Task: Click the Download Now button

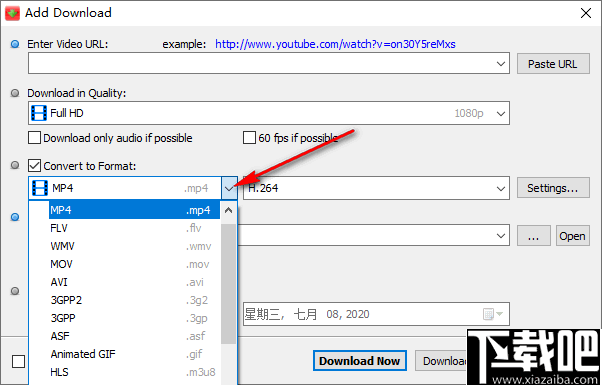Action: 360,361
